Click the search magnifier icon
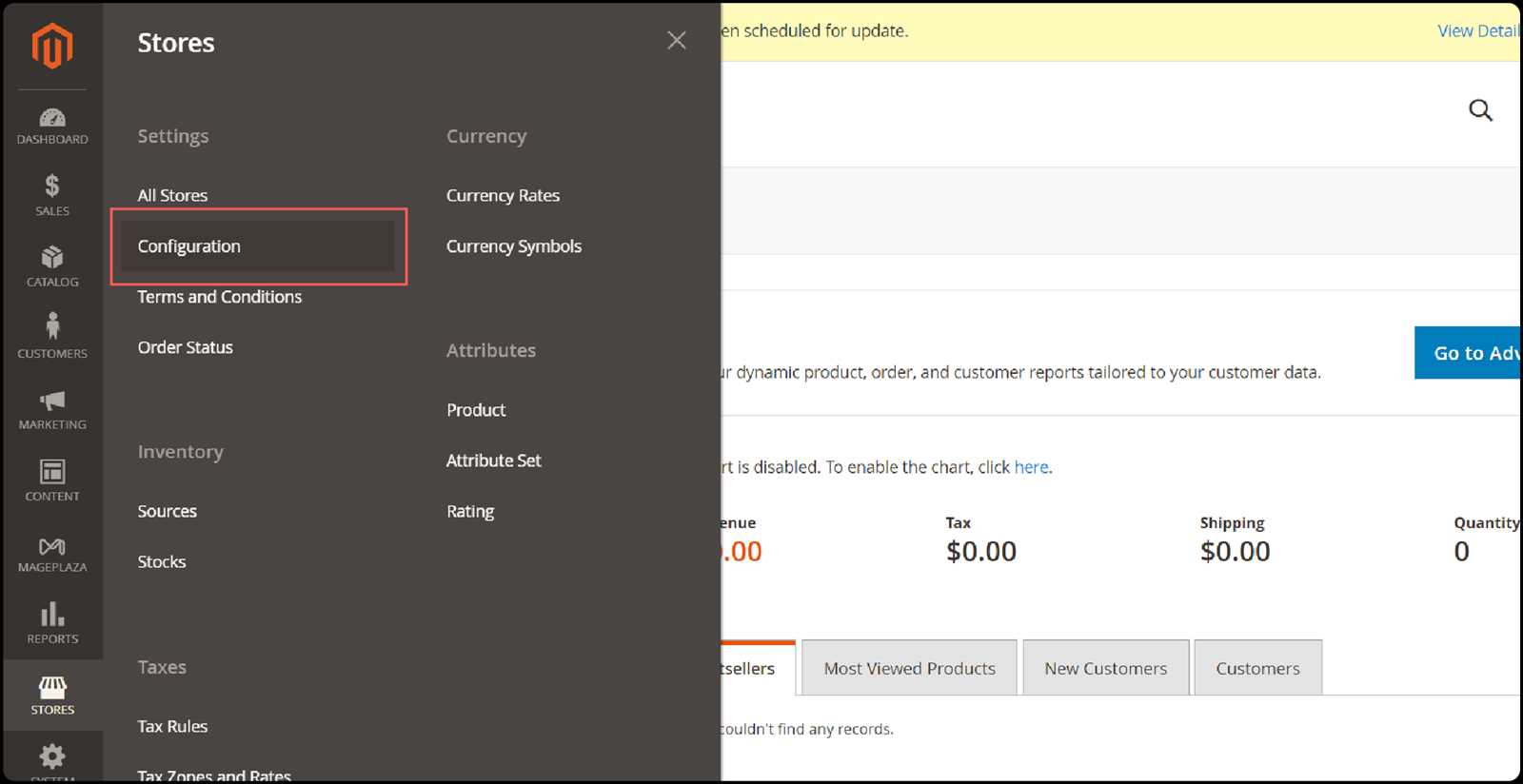Screen dimensions: 1523x784 [x=1480, y=110]
